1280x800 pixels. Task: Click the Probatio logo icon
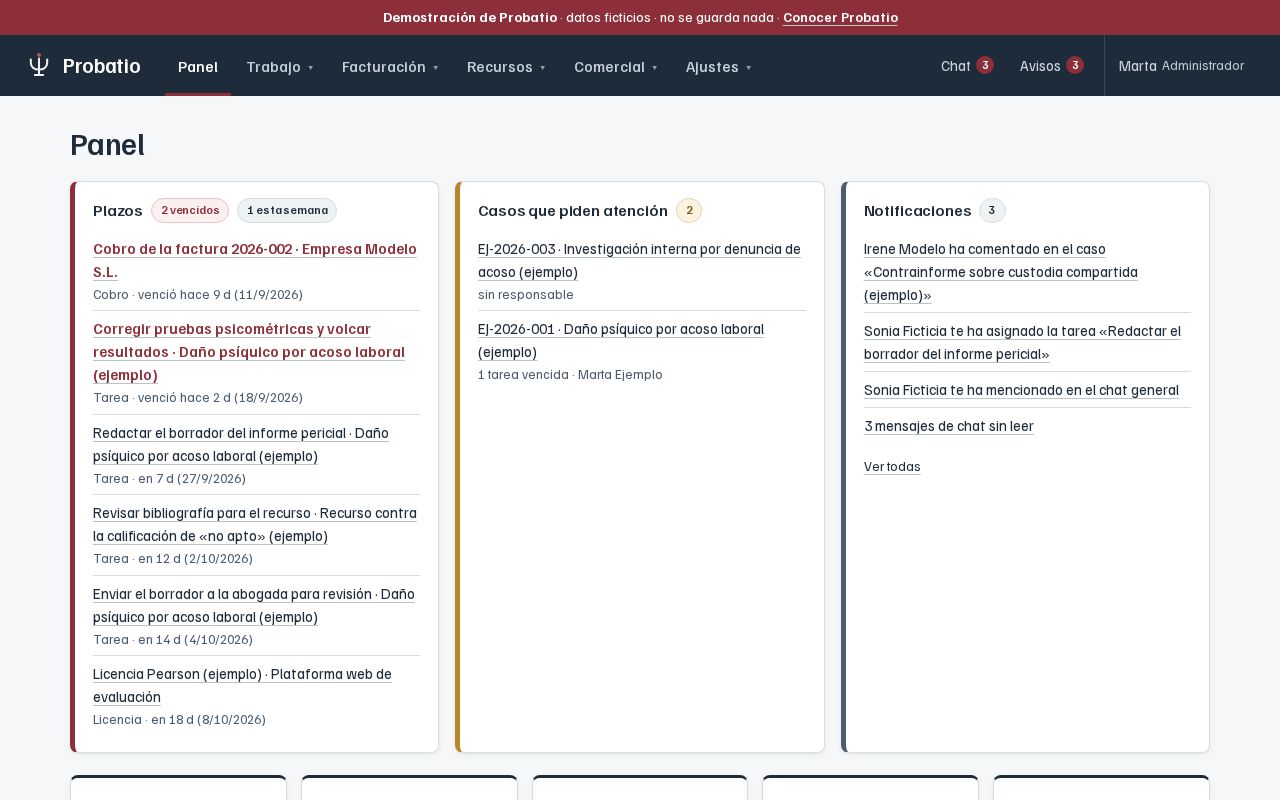click(39, 66)
